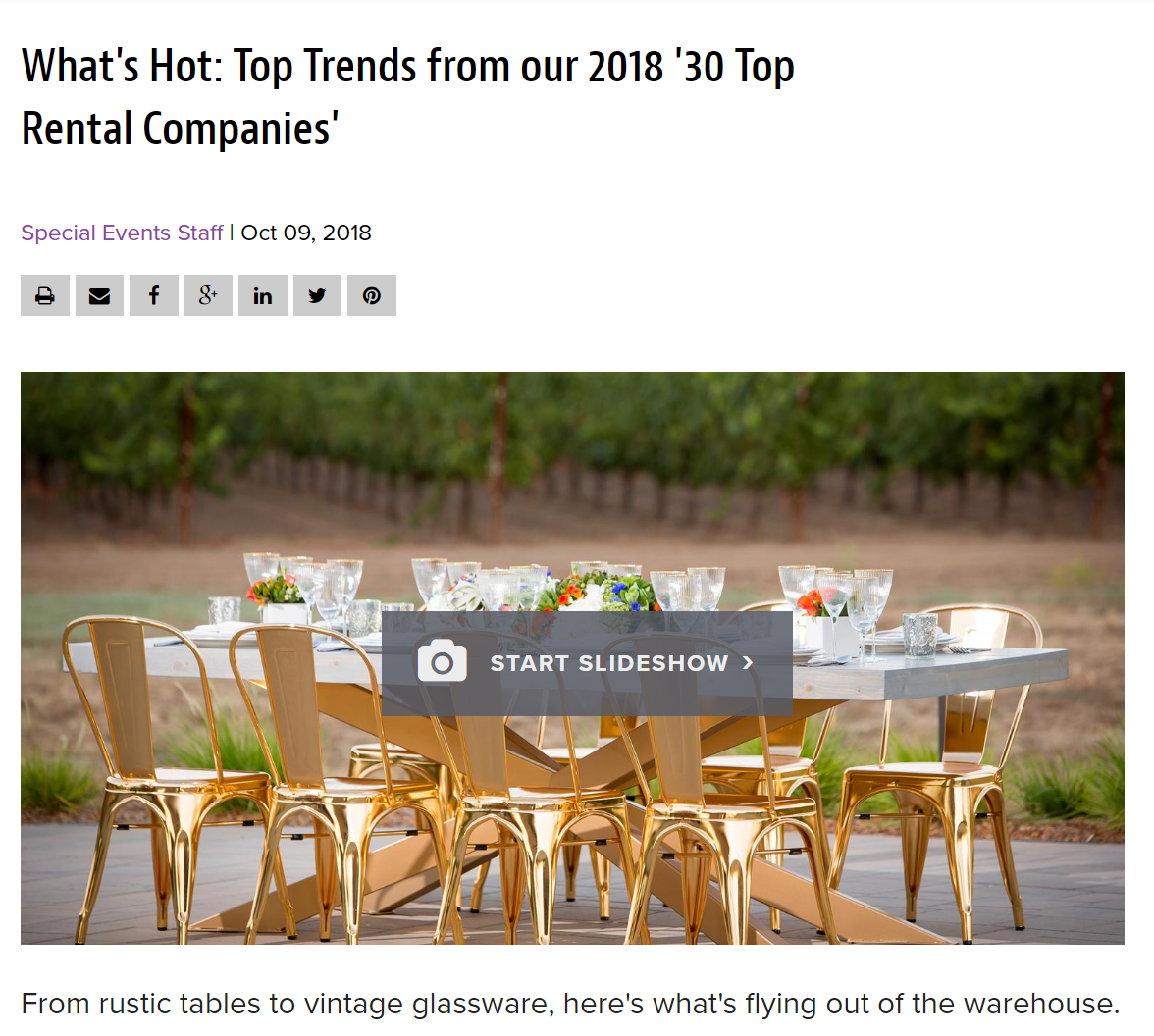Image resolution: width=1154 pixels, height=1036 pixels.
Task: Click the camera icon on the slideshow overlay
Action: pyautogui.click(x=442, y=663)
